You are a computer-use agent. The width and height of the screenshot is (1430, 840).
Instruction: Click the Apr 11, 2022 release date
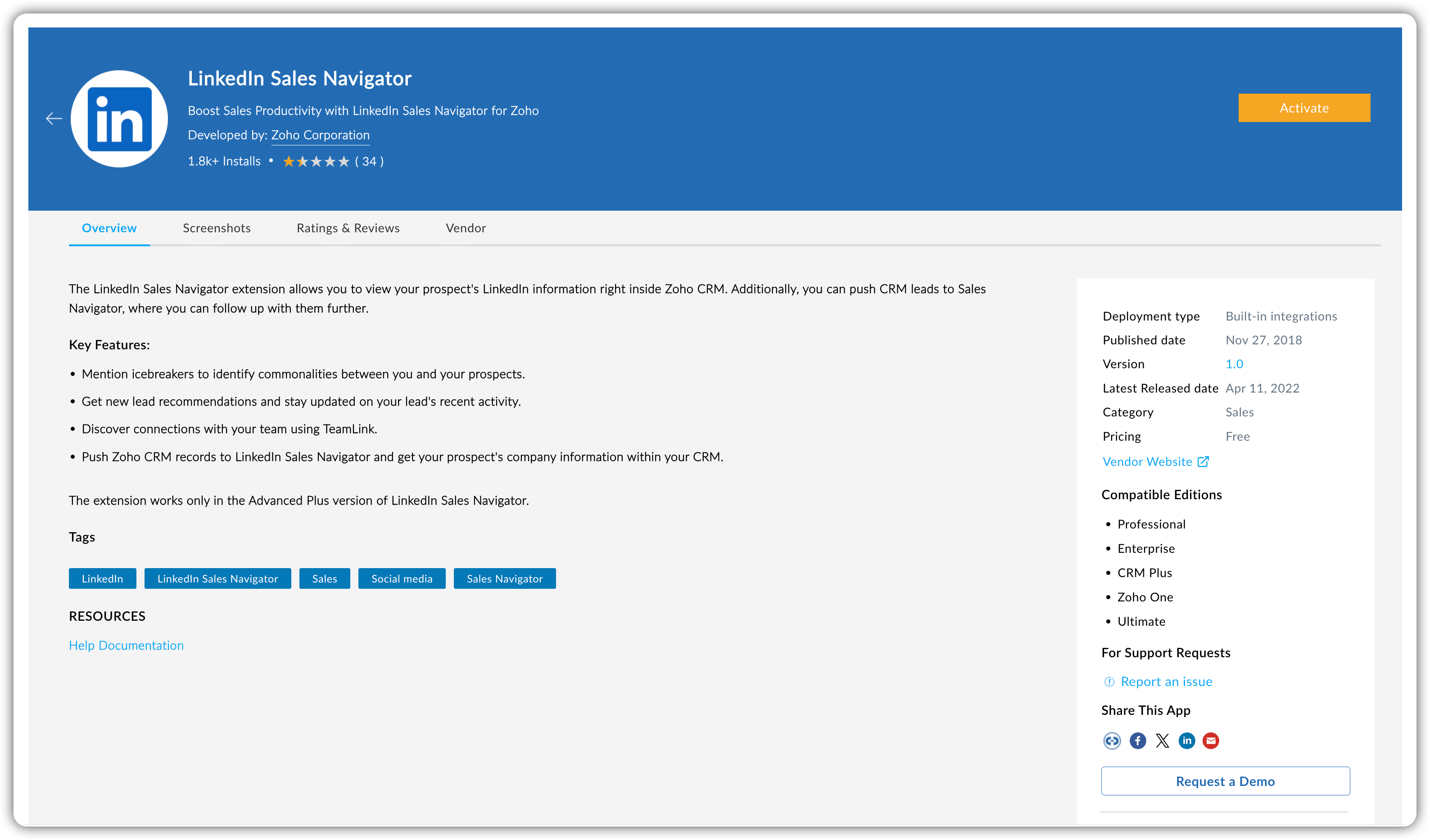[1263, 388]
